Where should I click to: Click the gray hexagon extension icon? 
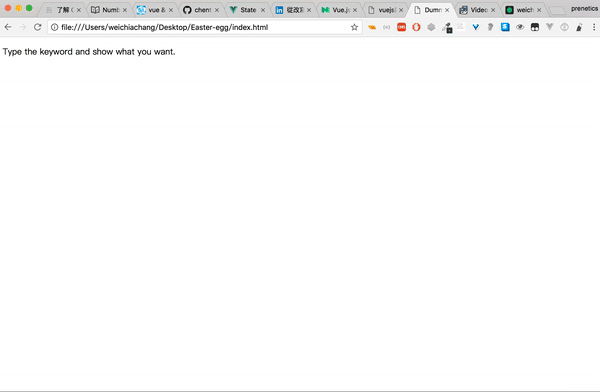click(431, 27)
